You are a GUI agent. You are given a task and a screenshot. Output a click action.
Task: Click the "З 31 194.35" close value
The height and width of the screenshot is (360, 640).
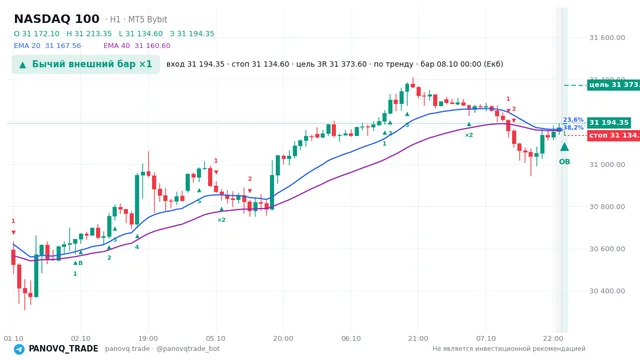[192, 34]
